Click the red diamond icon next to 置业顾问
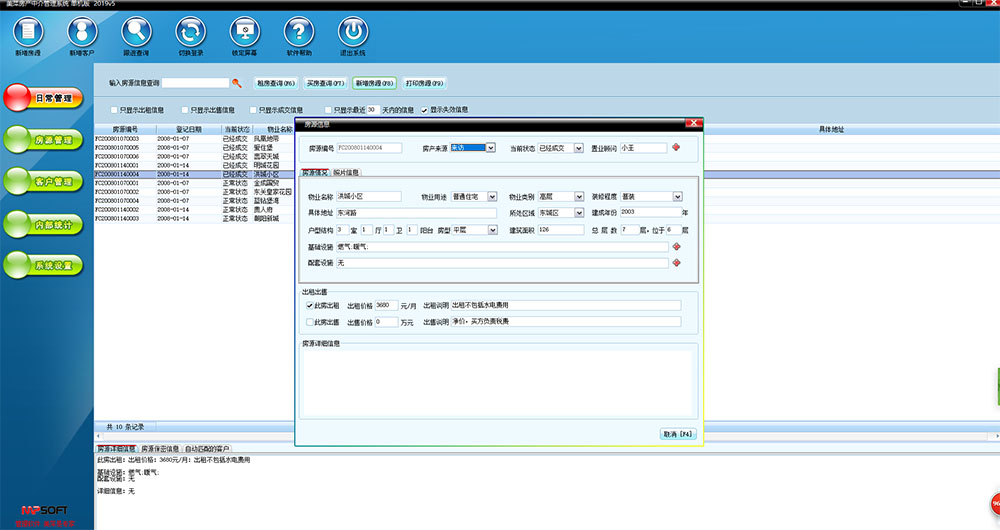Image resolution: width=1000 pixels, height=530 pixels. coord(676,148)
